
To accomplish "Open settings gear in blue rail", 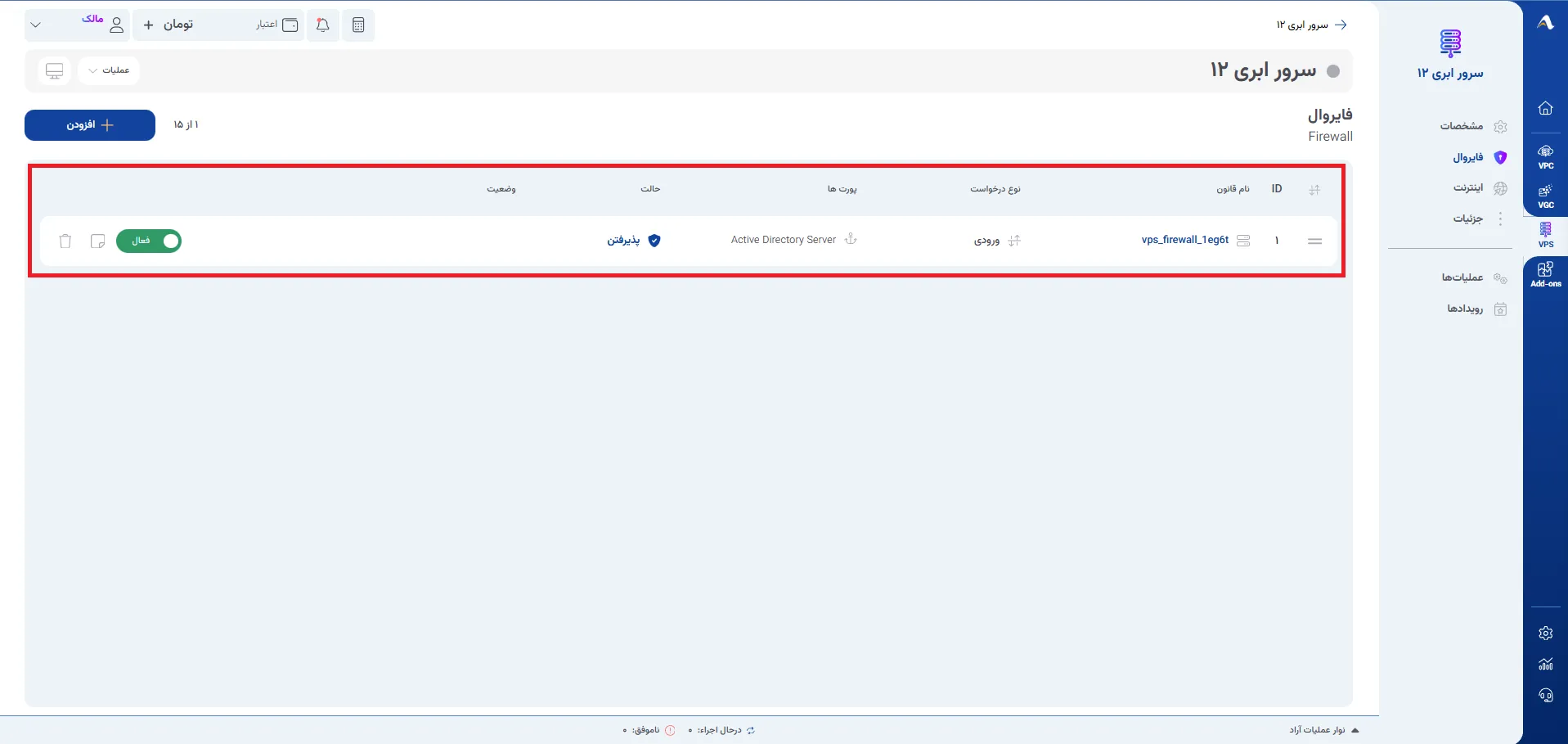I will point(1545,633).
